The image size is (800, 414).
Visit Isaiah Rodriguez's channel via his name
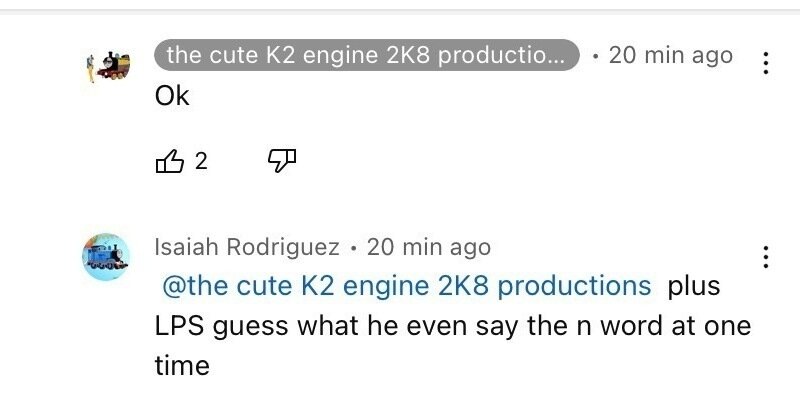tap(247, 246)
